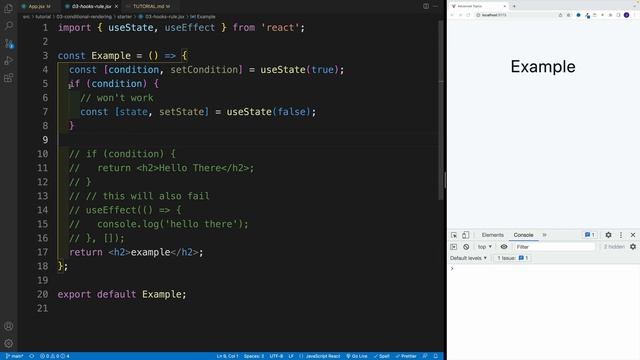Click the feedback icon in status bar
This screenshot has height=360, width=640.
click(425, 356)
